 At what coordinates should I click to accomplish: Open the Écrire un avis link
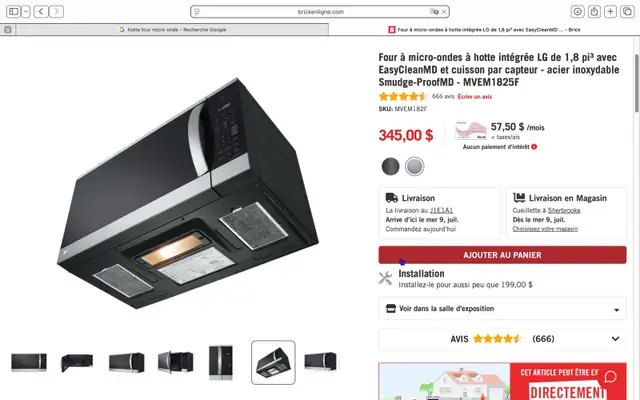[475, 97]
